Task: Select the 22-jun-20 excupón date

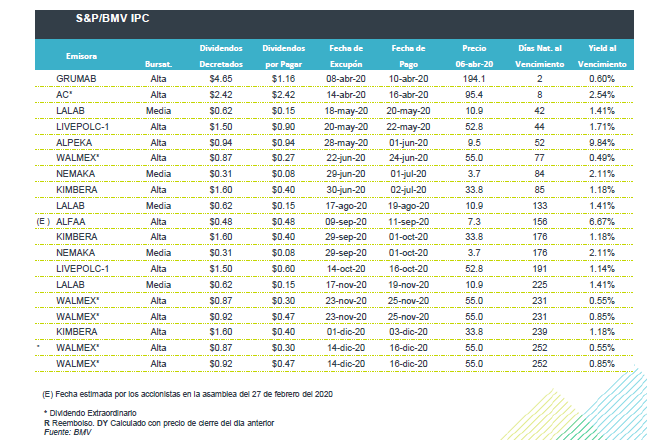Action: point(346,158)
